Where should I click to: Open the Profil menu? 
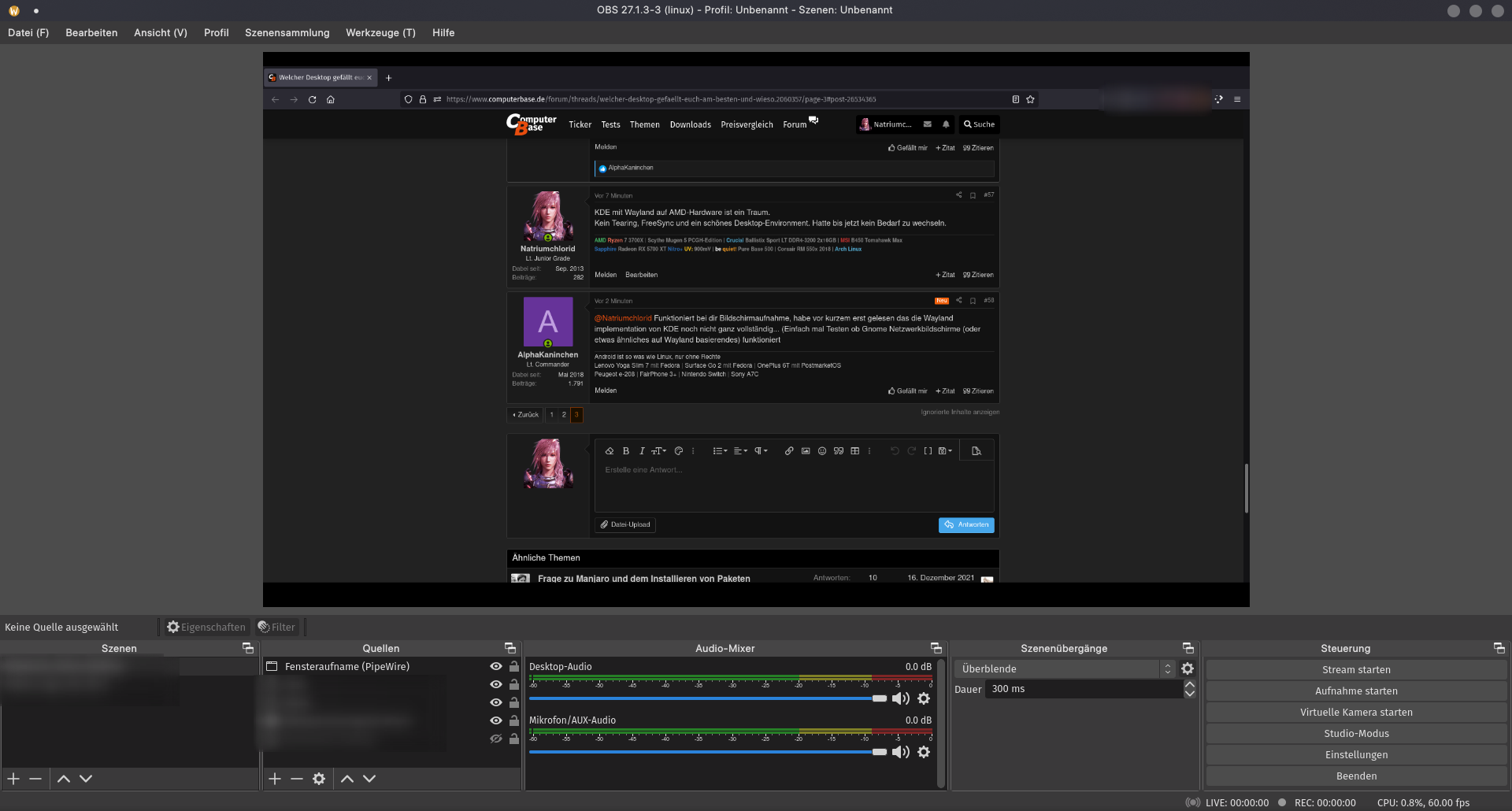click(217, 33)
